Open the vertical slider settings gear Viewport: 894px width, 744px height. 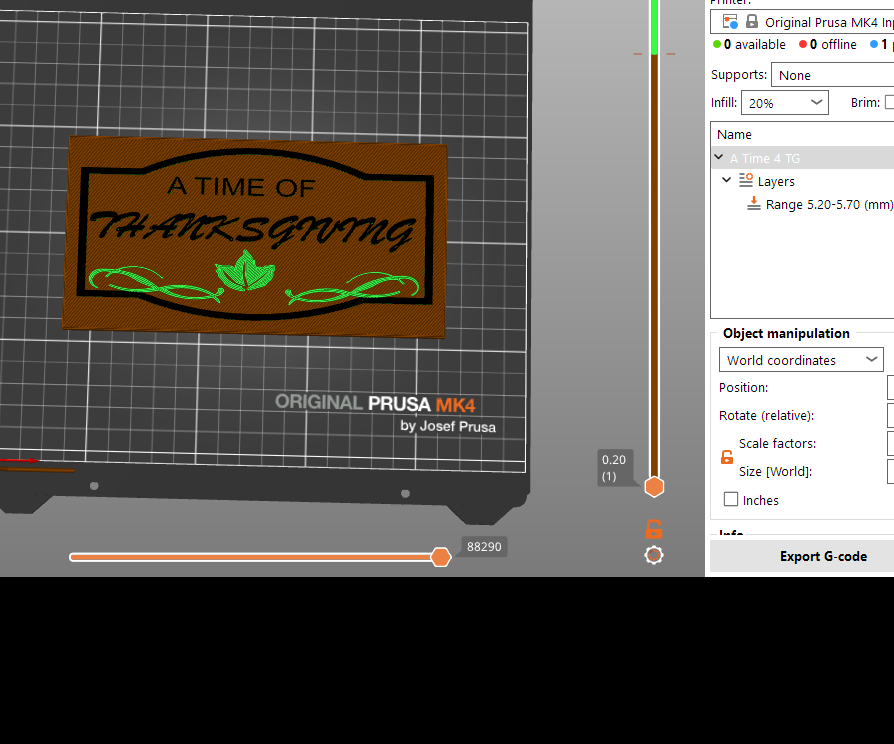[654, 555]
